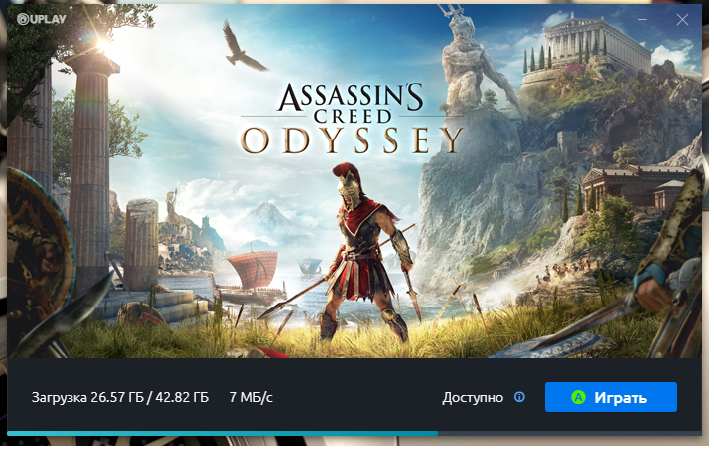Click the tall stone column on left
The height and width of the screenshot is (454, 714).
[91, 171]
